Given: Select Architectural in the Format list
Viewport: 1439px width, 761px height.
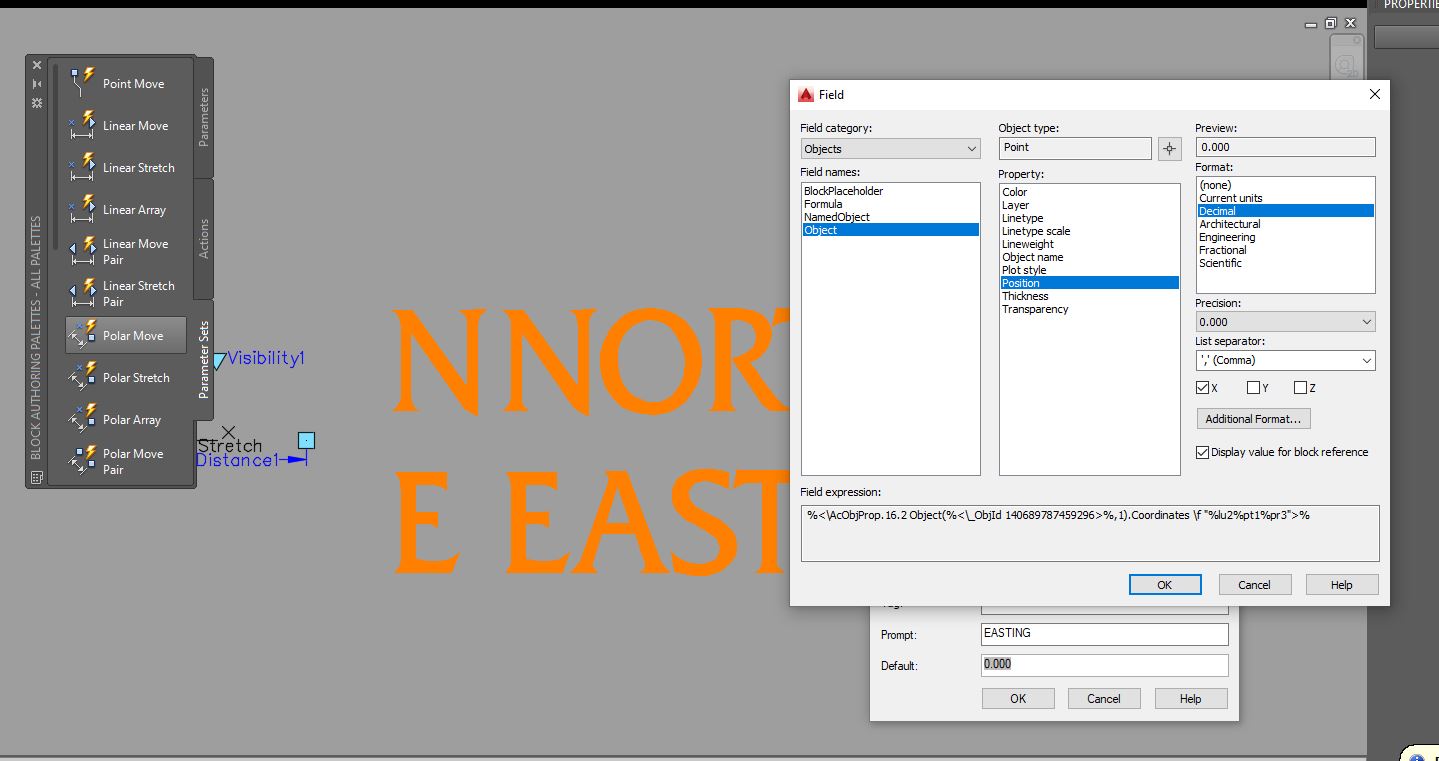Looking at the screenshot, I should (x=1229, y=224).
